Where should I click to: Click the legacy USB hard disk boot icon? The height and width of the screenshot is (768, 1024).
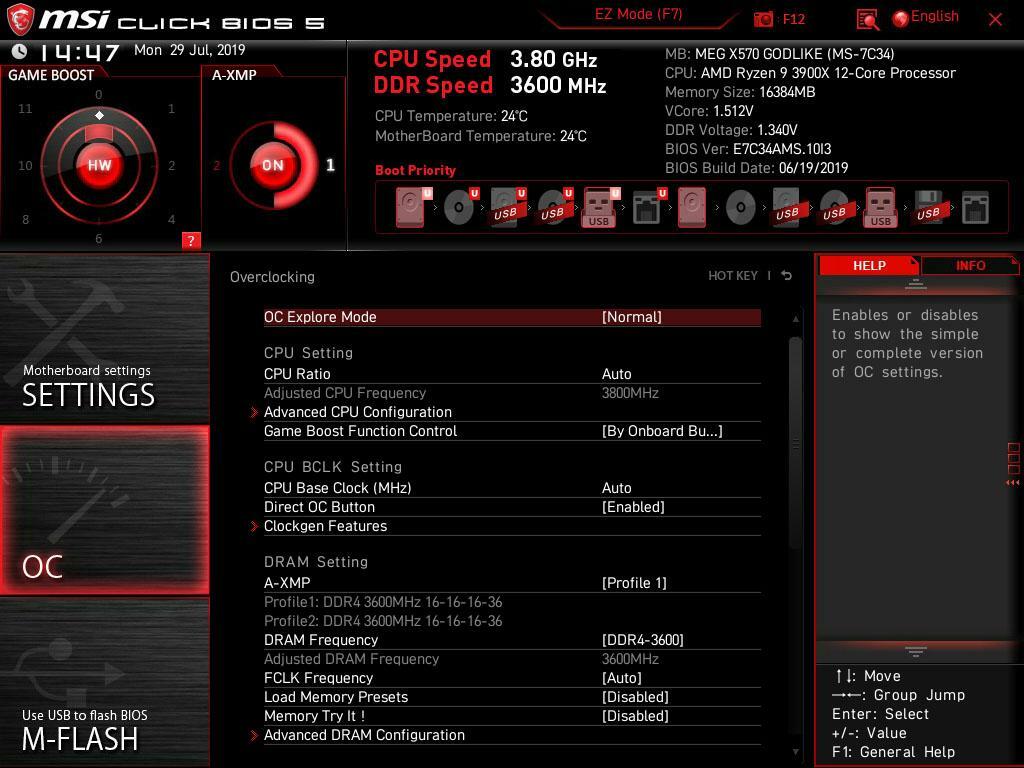click(x=788, y=207)
